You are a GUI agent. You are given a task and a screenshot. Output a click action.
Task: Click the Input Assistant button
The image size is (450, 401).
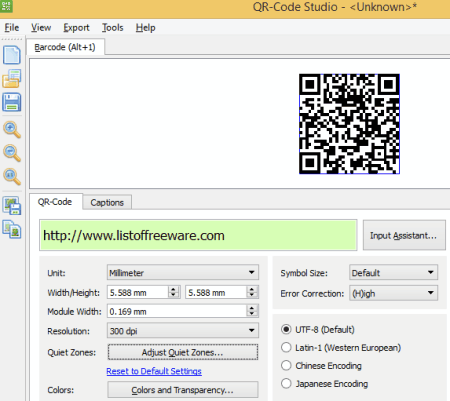404,235
